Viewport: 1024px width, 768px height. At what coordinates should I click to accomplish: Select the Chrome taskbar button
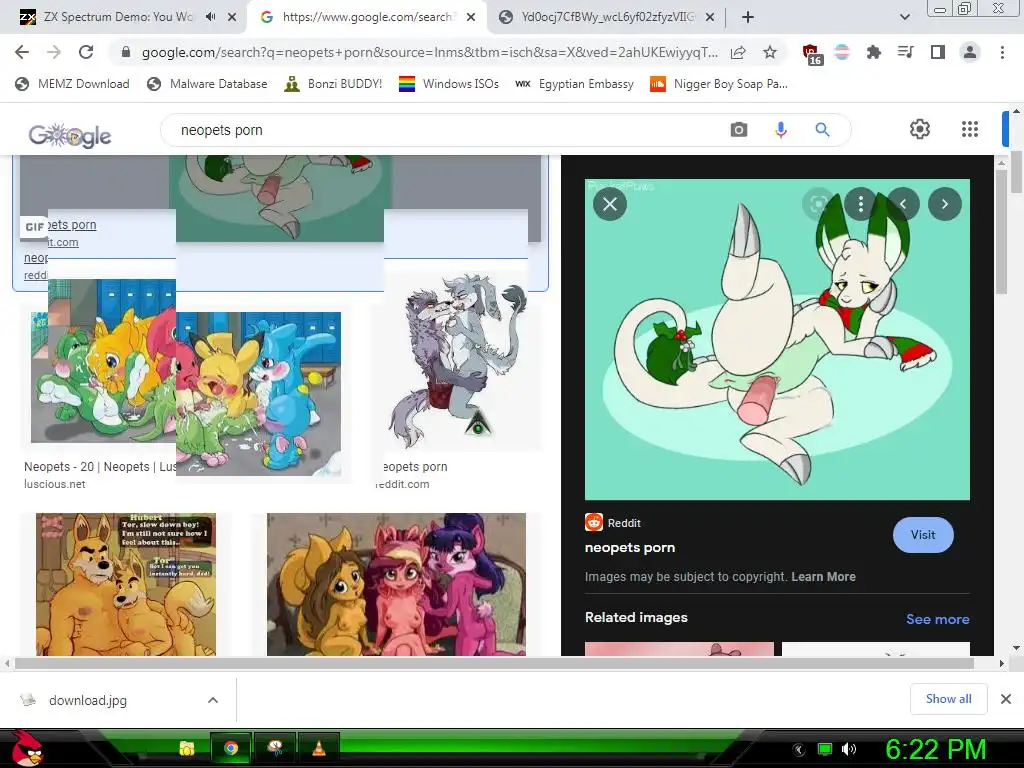click(x=231, y=748)
